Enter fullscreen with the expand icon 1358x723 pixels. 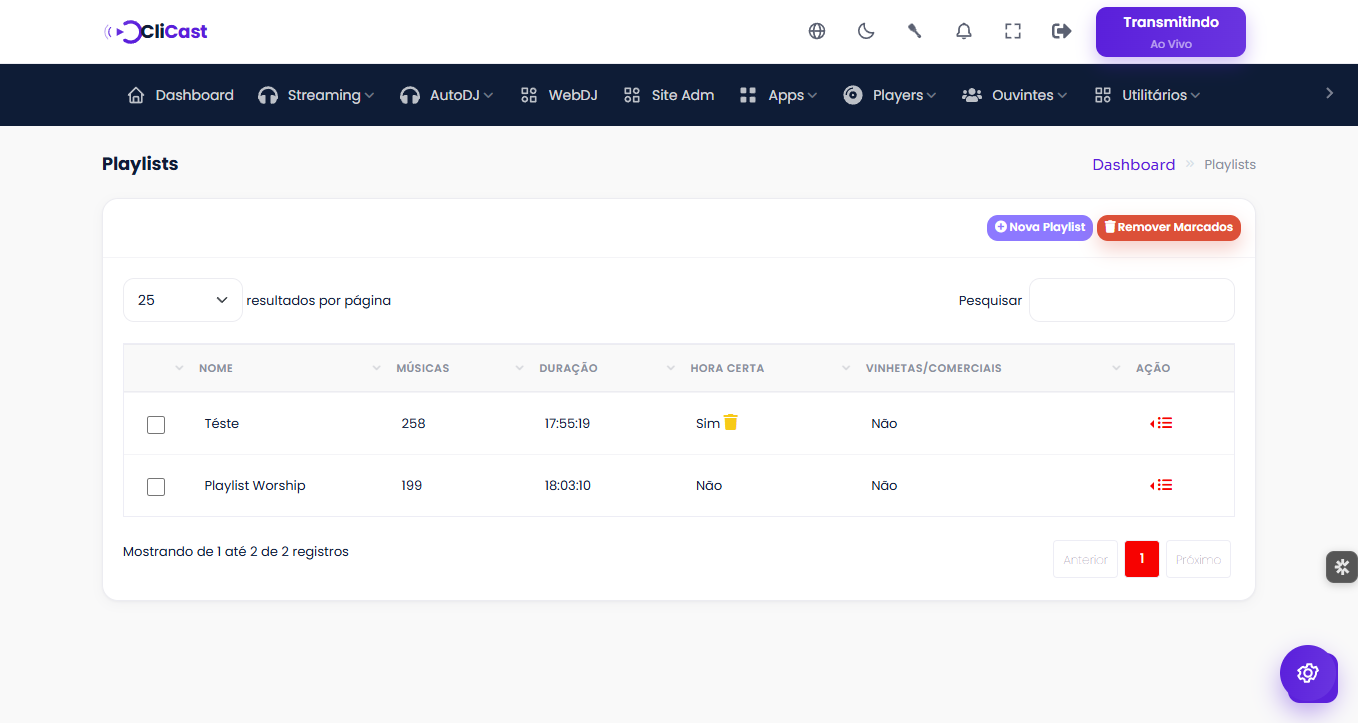[x=1013, y=31]
